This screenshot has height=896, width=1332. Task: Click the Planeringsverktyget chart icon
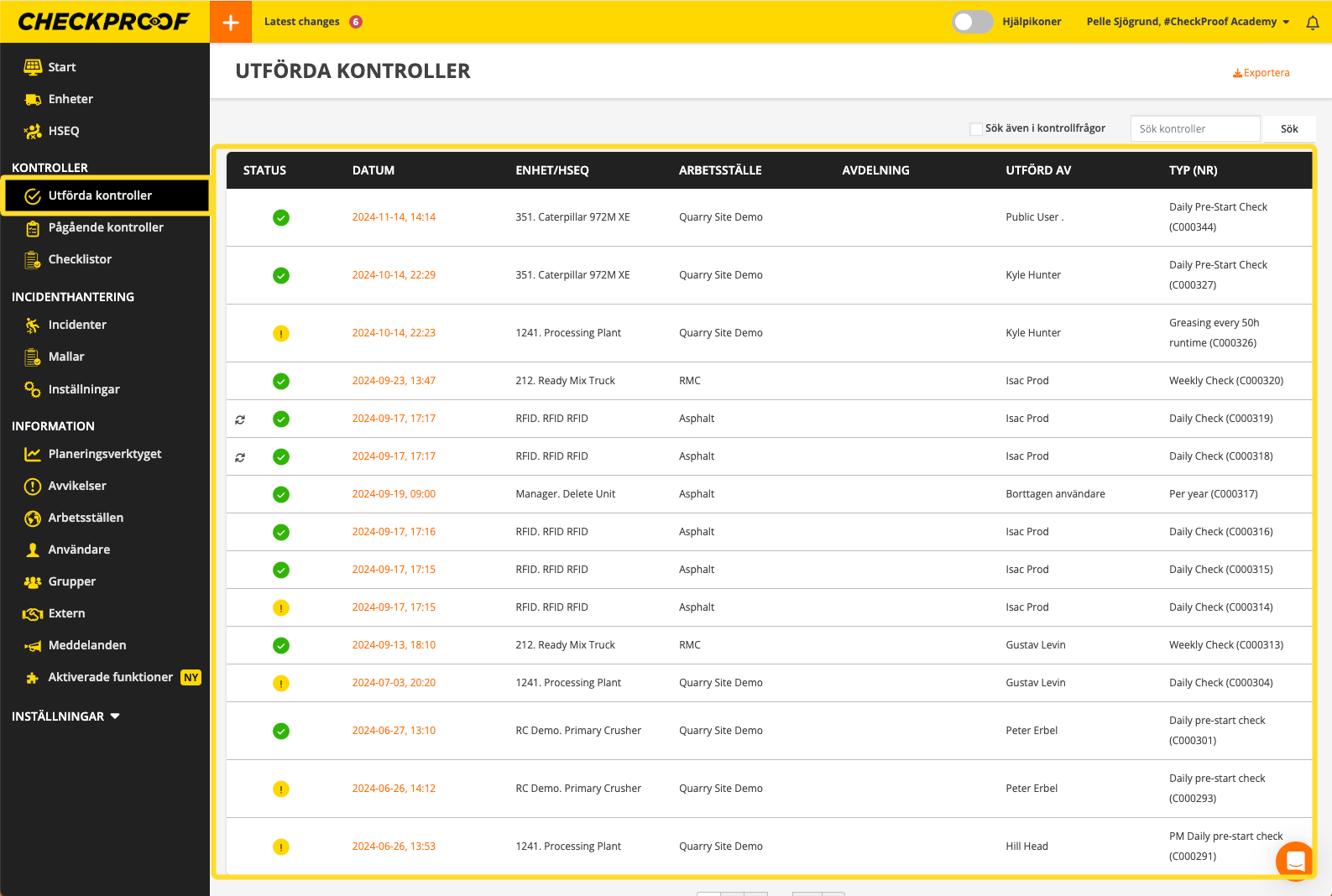click(32, 455)
